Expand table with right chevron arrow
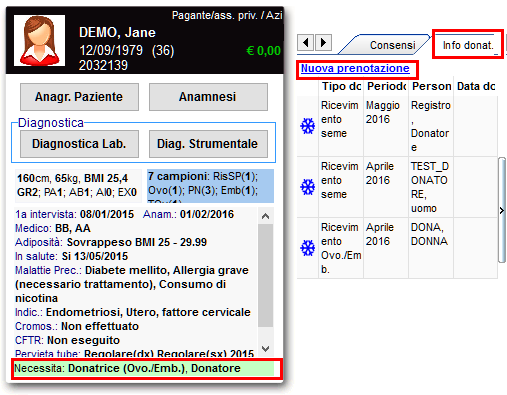507x395 pixels. point(502,210)
